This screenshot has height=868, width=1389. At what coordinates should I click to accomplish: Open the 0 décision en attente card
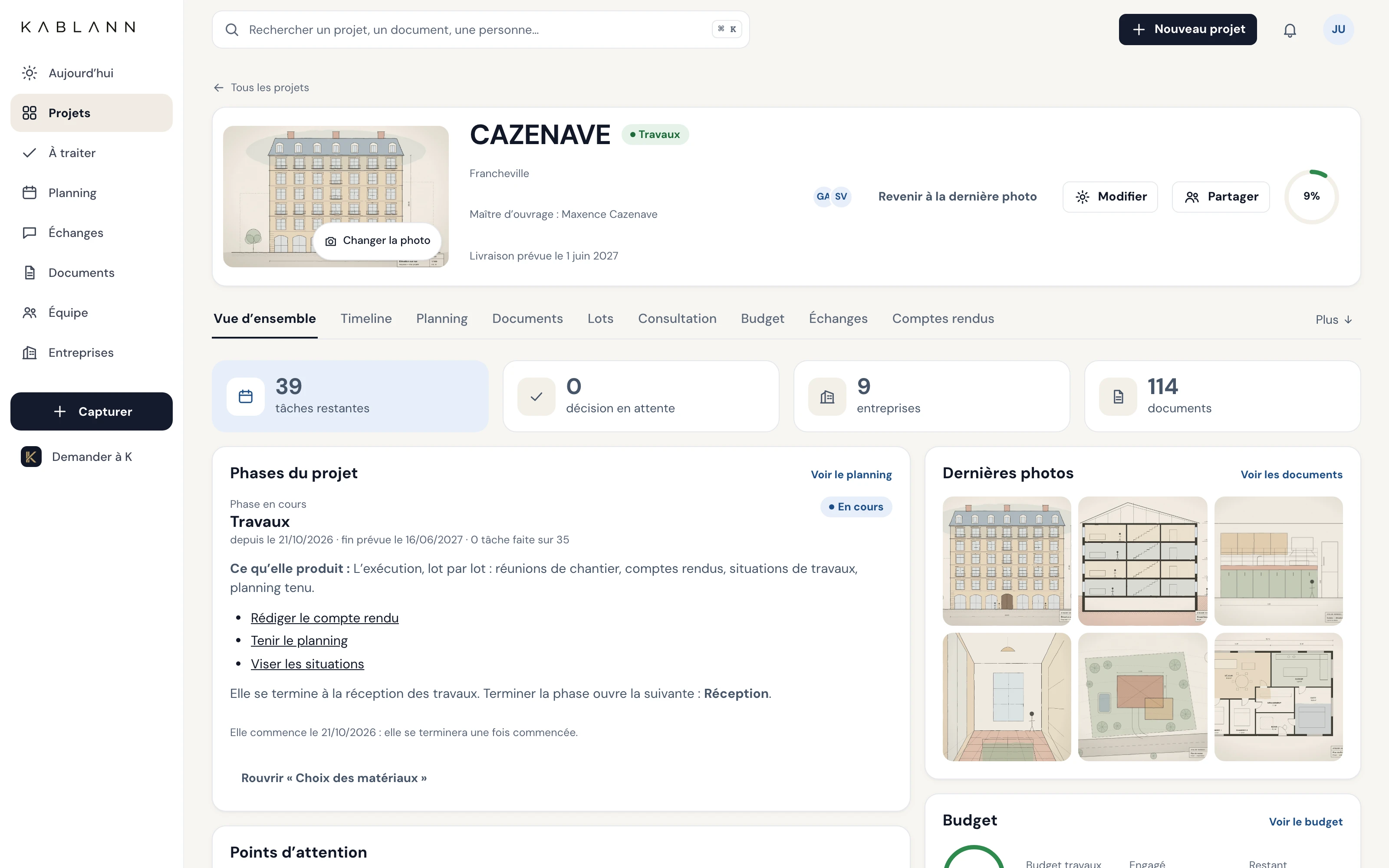pyautogui.click(x=641, y=396)
